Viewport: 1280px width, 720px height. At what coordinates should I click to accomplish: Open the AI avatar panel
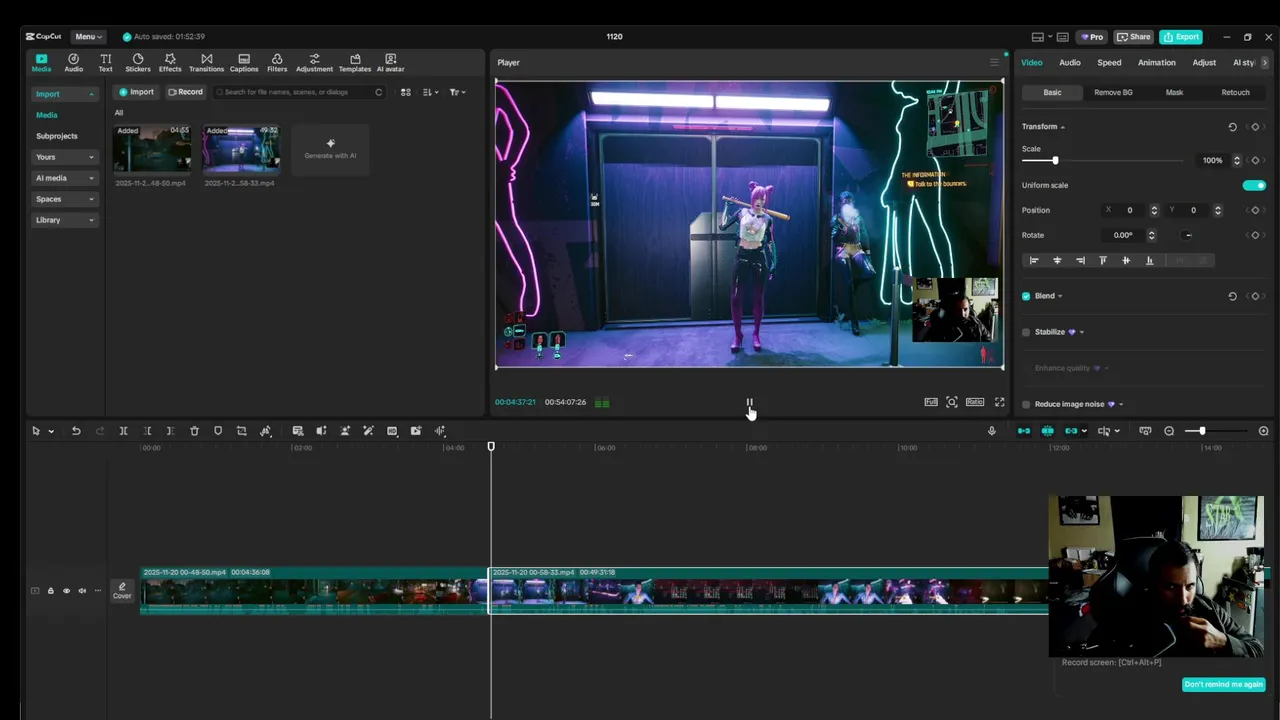(x=390, y=63)
